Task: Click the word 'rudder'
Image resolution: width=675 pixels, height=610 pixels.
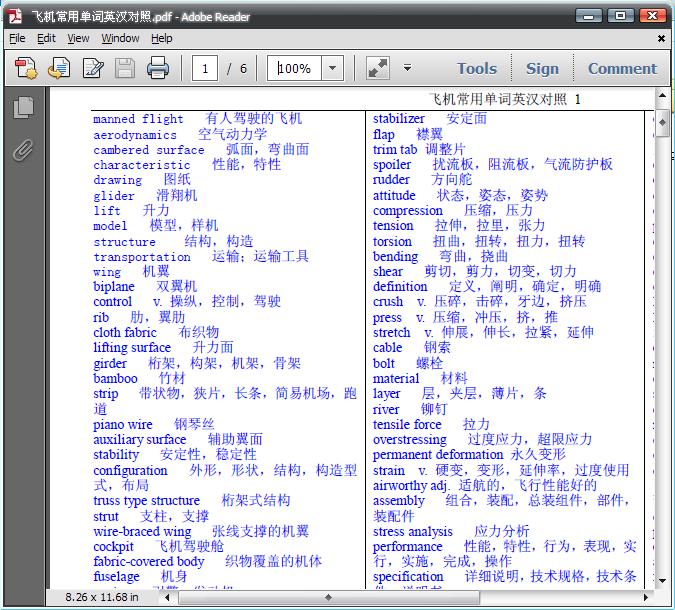Action: coord(391,180)
